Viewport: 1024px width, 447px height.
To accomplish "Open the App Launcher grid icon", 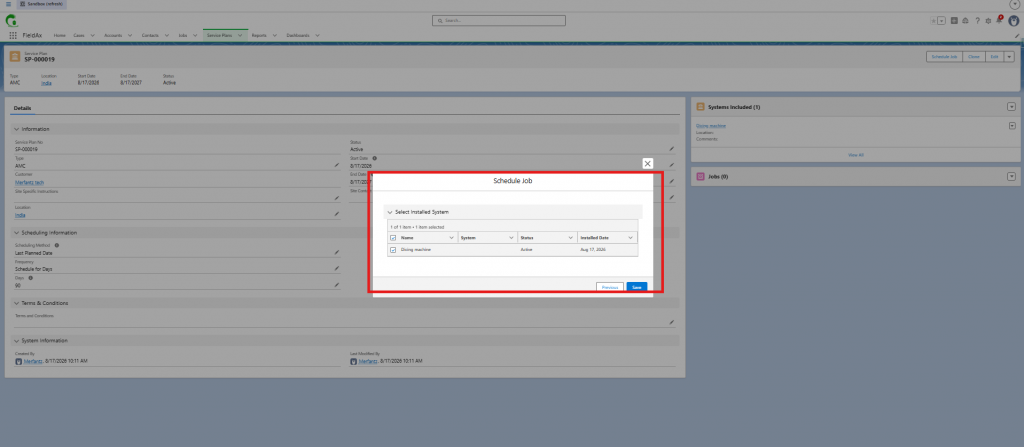I will (13, 35).
